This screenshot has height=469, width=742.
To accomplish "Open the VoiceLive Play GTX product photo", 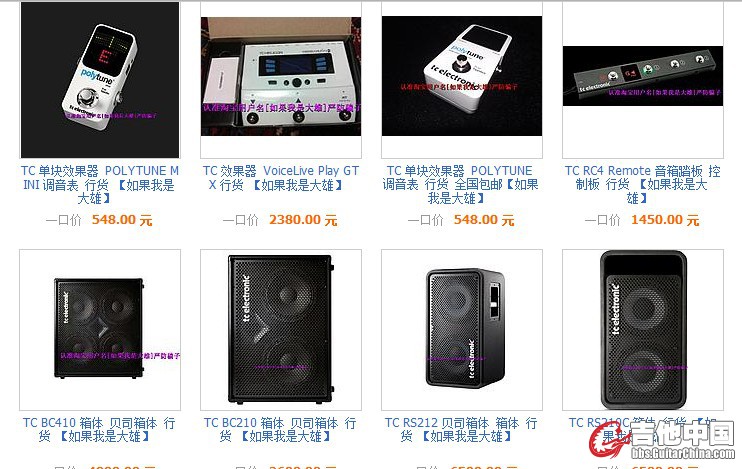I will click(281, 76).
